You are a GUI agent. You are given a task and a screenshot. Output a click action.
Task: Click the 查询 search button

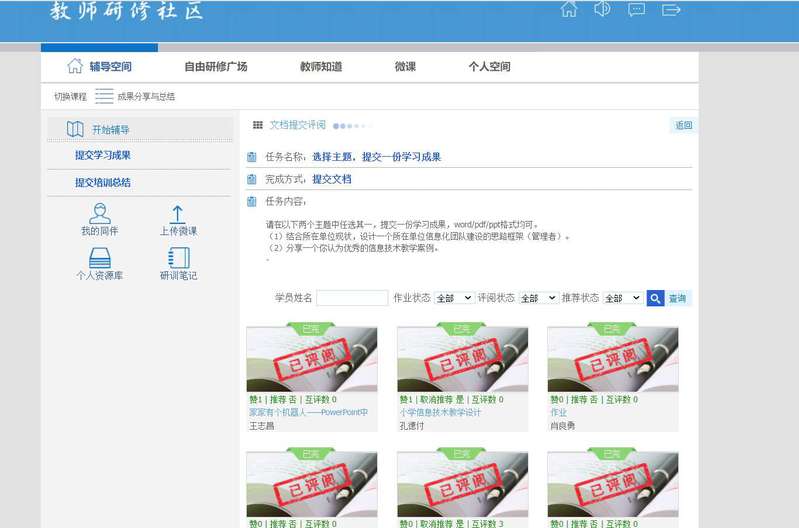[677, 298]
